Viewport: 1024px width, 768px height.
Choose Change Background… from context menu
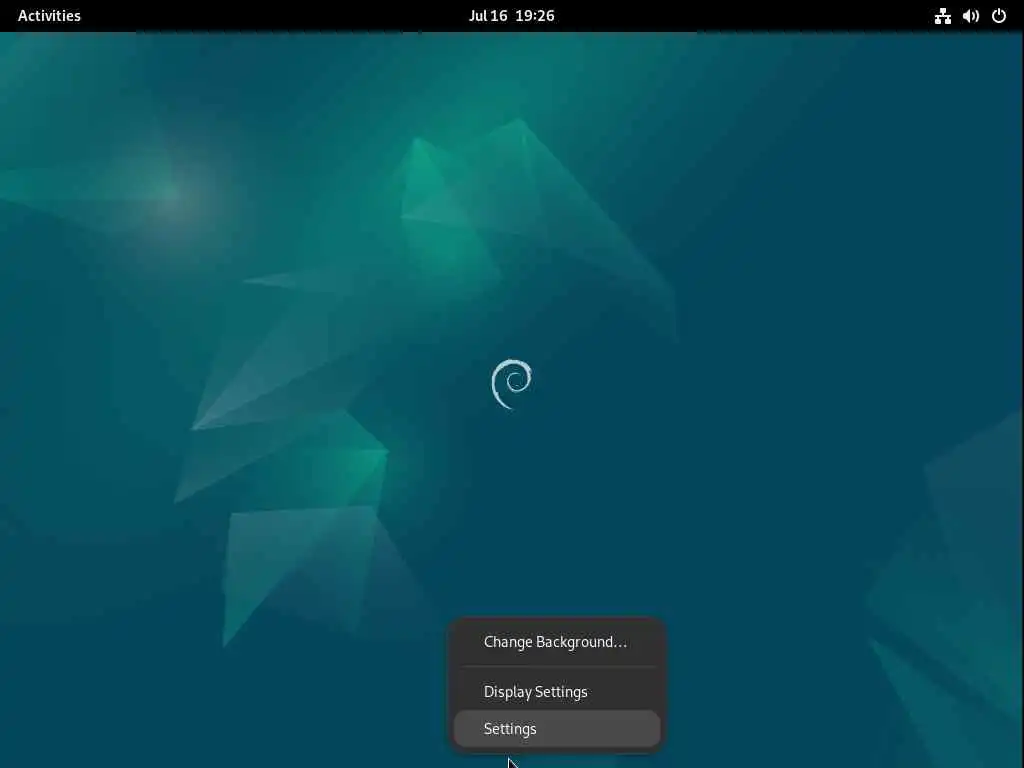pos(557,642)
